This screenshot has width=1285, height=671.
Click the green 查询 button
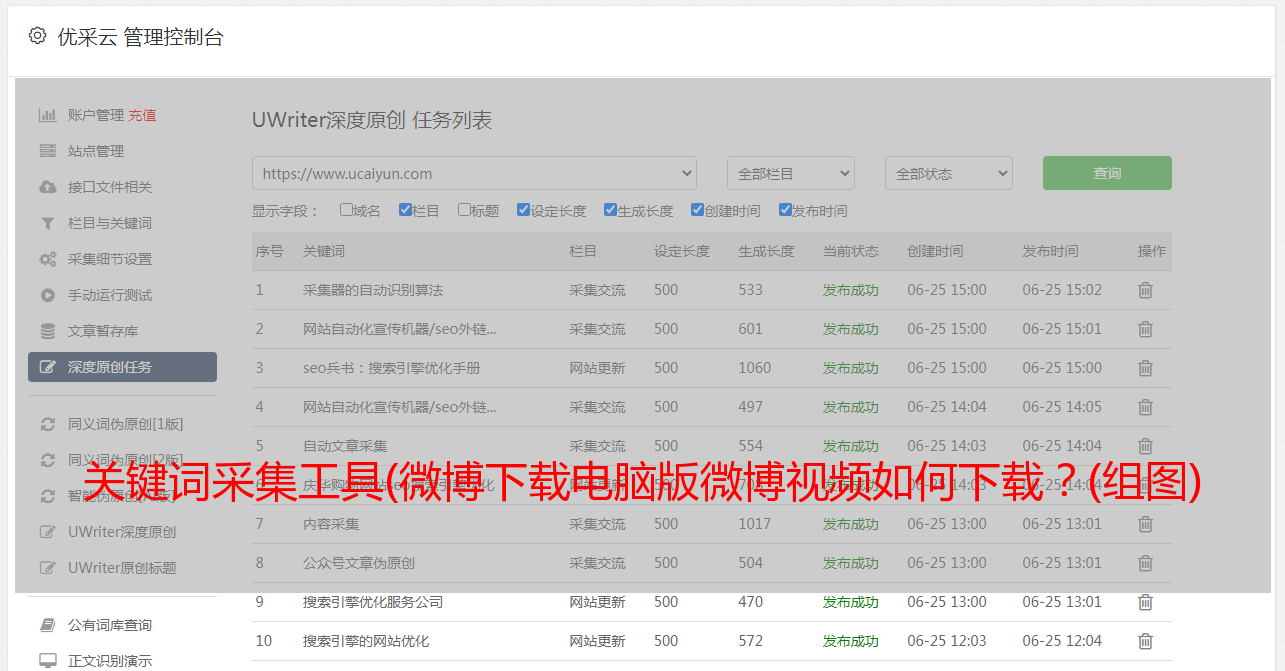point(1107,173)
